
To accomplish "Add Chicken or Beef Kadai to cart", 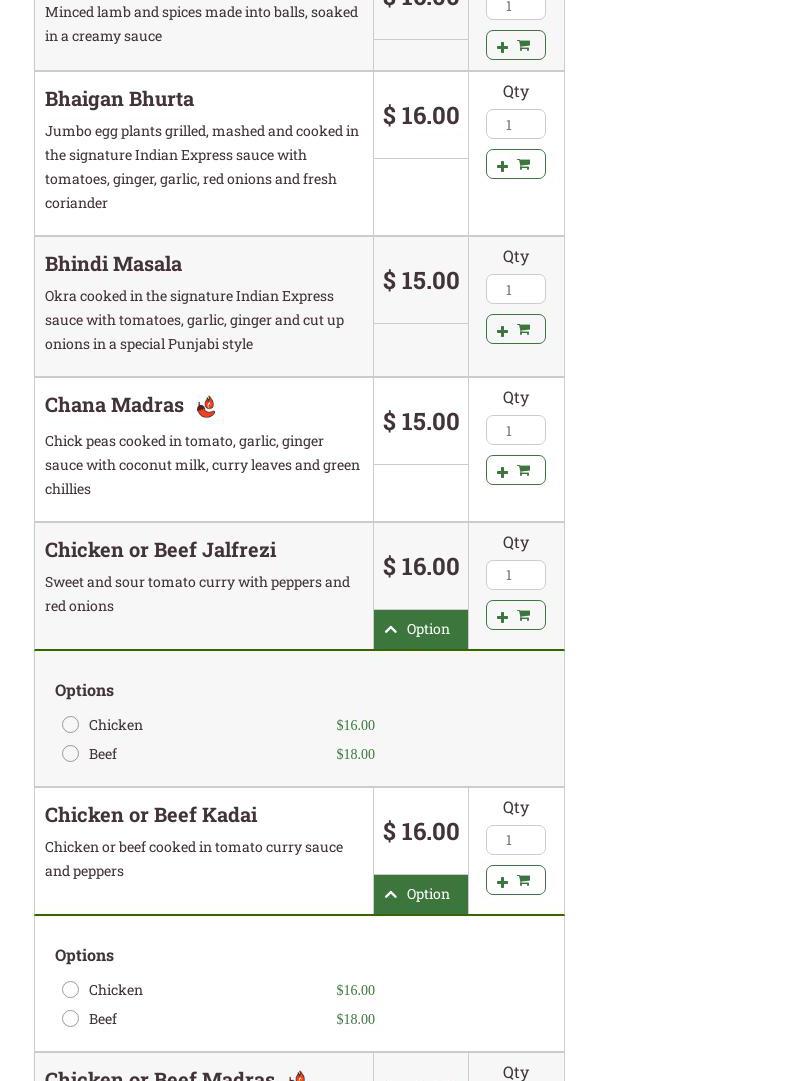I will tap(515, 880).
